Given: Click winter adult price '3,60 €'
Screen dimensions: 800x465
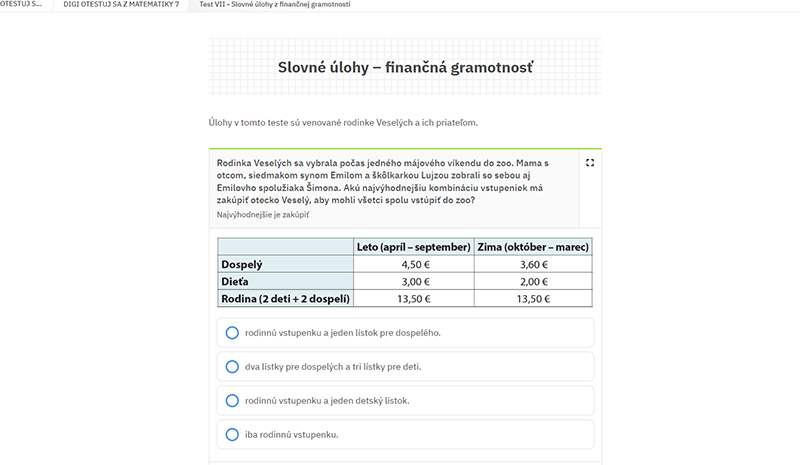Looking at the screenshot, I should 534,264.
